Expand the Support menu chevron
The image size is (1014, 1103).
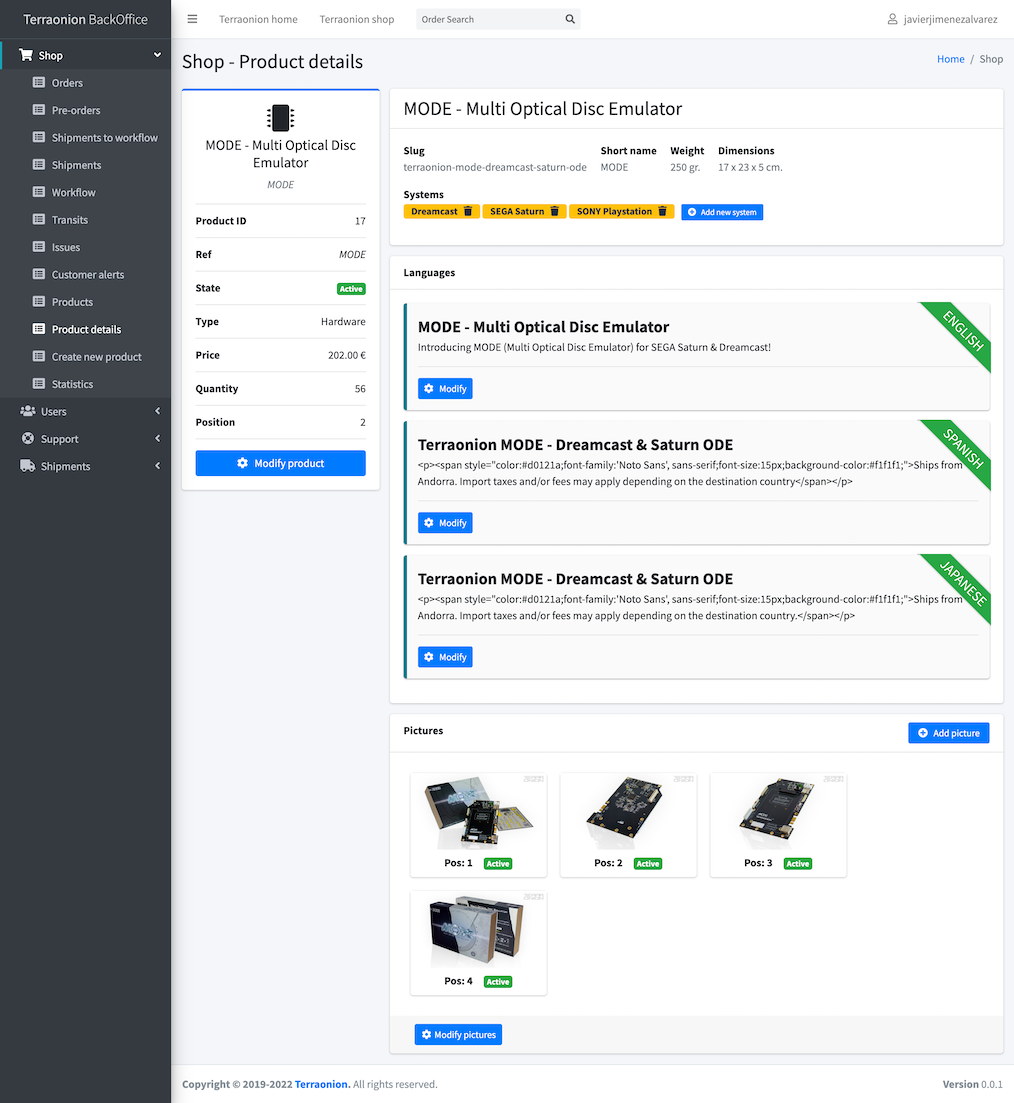[x=158, y=438]
